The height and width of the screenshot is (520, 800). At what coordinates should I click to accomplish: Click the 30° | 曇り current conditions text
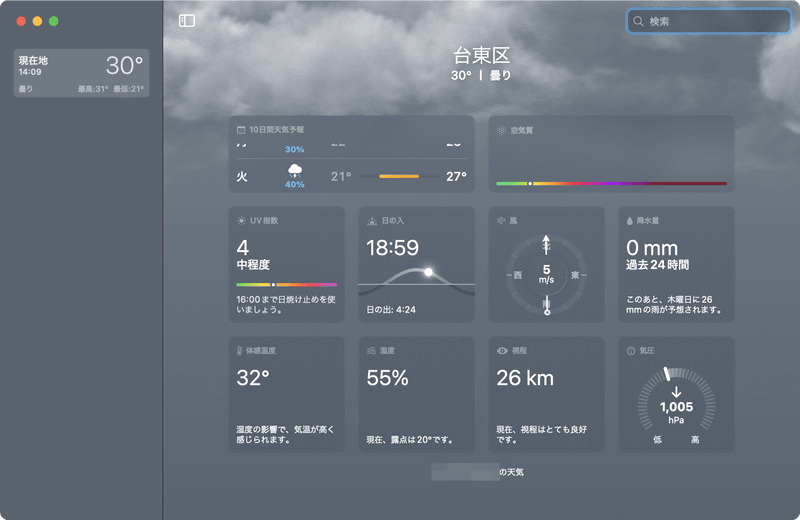point(481,76)
